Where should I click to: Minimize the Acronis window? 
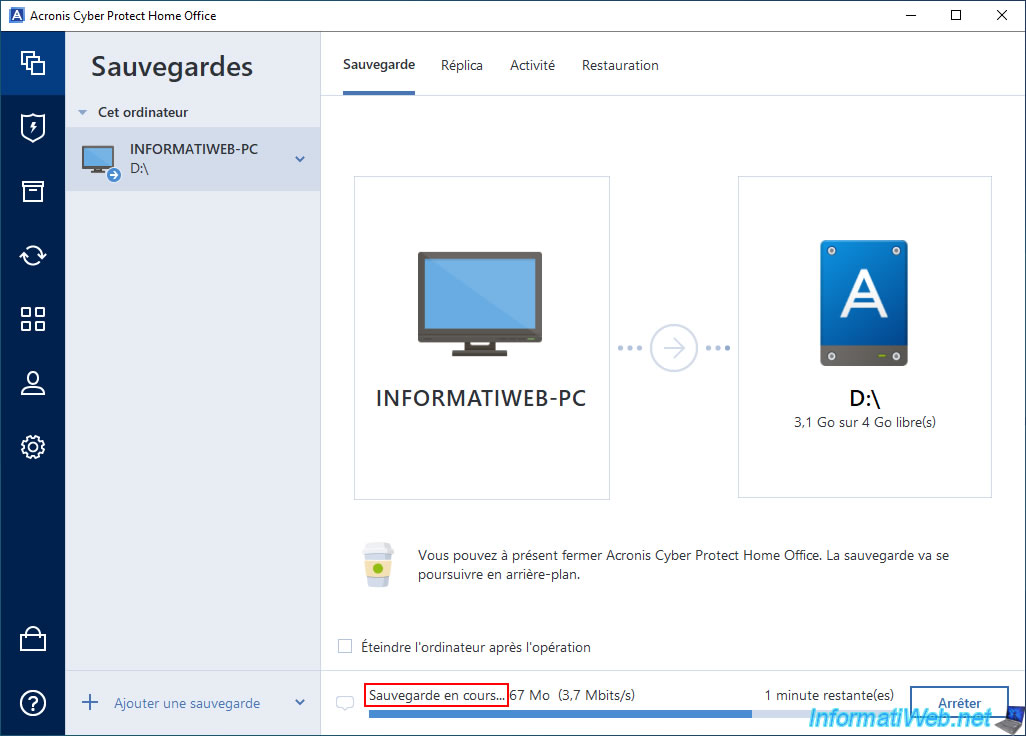coord(911,15)
